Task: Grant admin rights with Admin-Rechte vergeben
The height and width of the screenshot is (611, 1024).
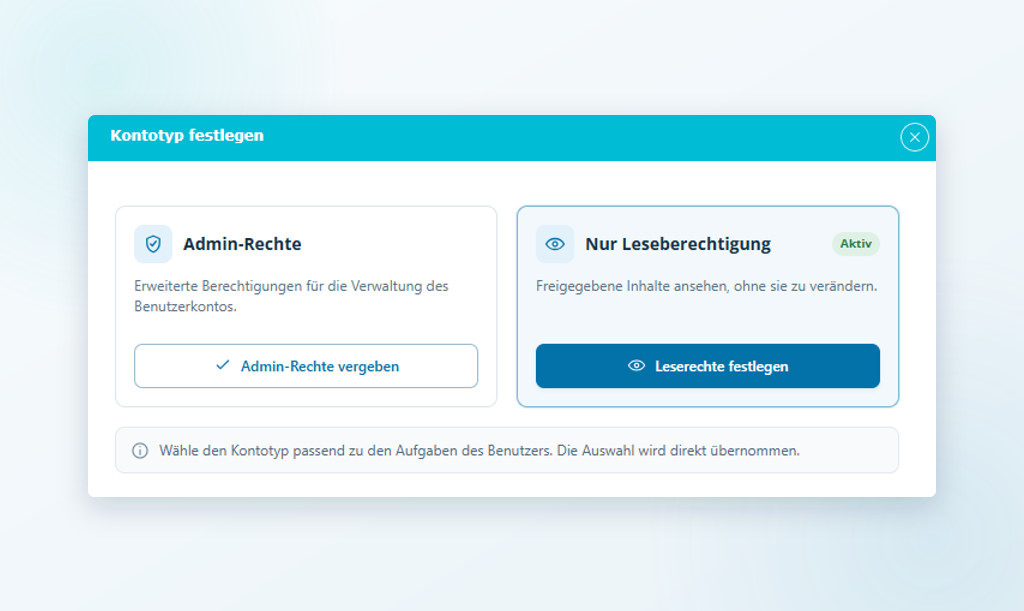Action: pyautogui.click(x=306, y=366)
